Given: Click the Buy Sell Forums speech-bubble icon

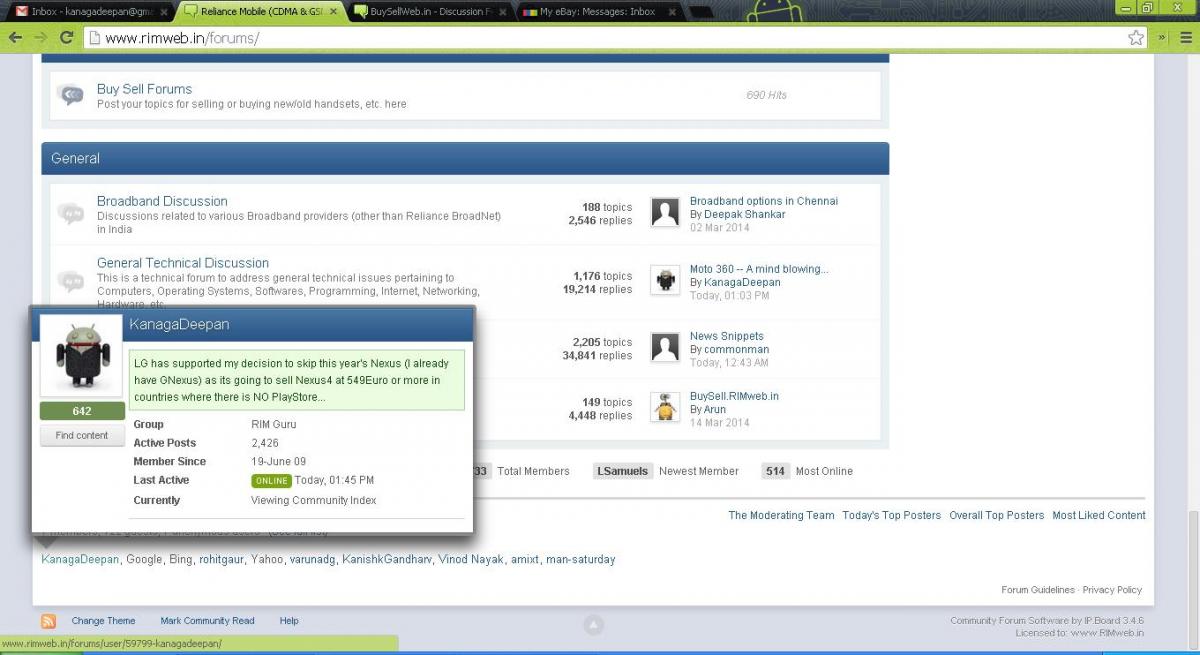Looking at the screenshot, I should click(71, 95).
